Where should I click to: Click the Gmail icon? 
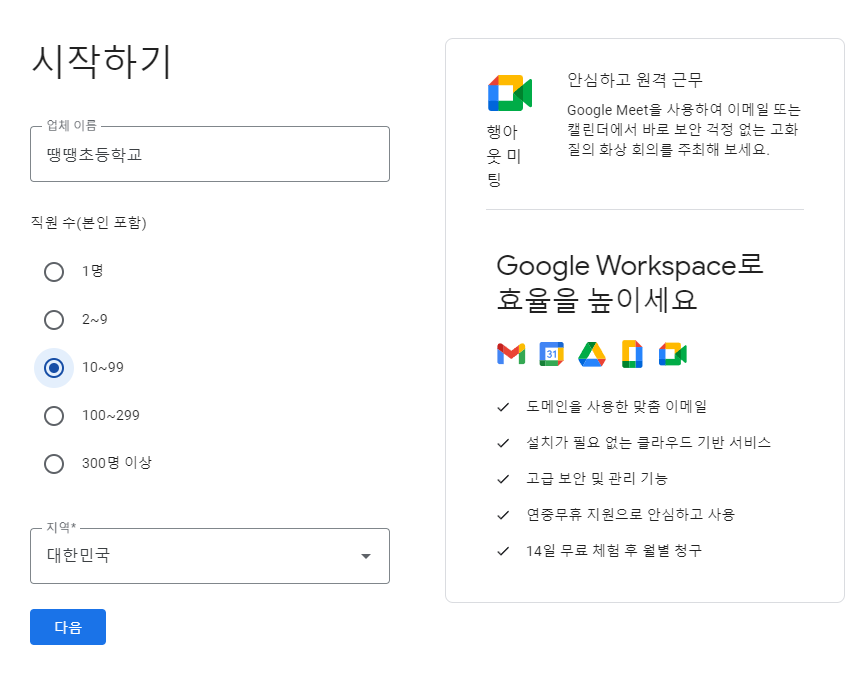pos(511,354)
